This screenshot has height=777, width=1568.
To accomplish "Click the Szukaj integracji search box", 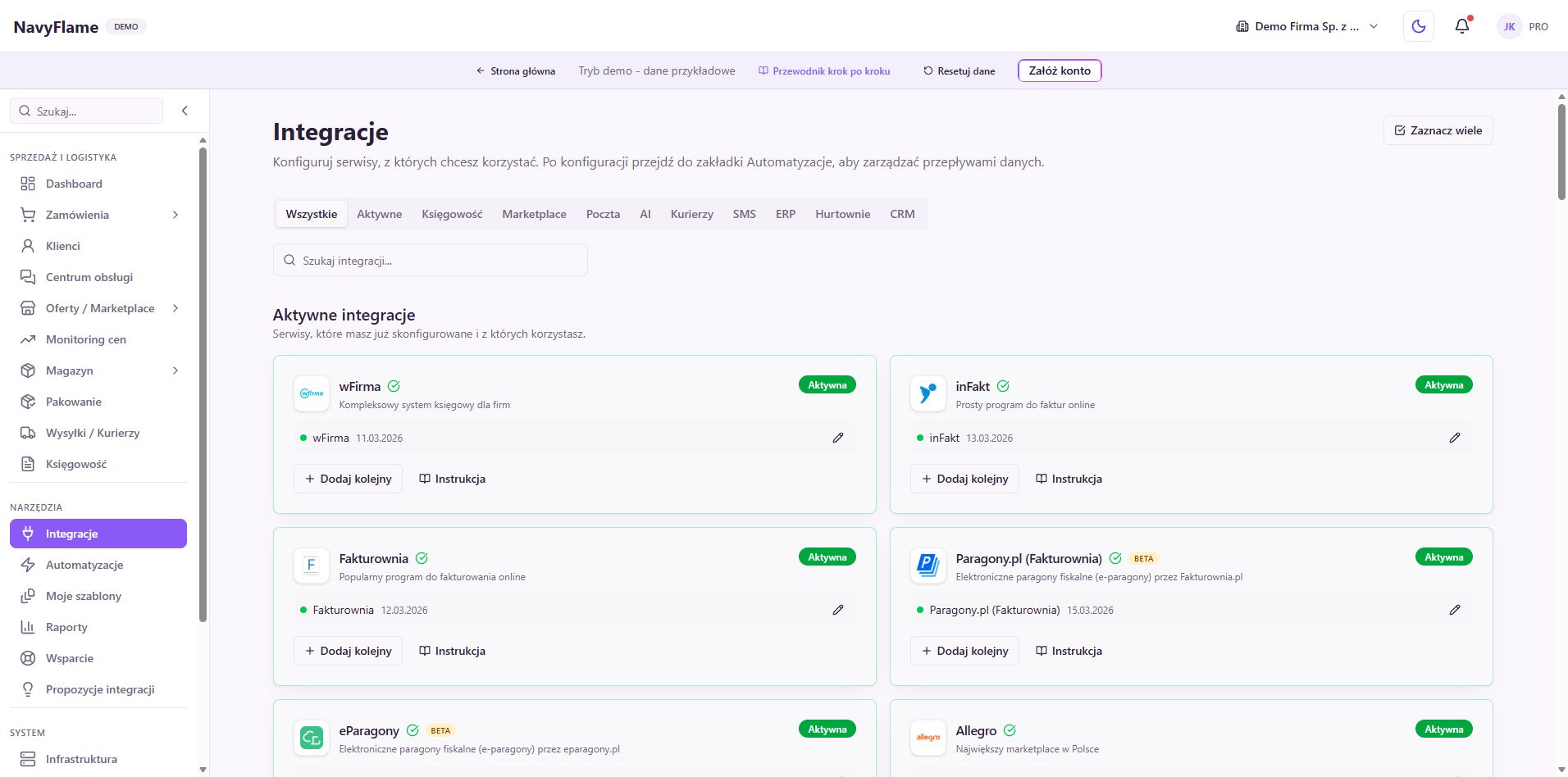I will pyautogui.click(x=431, y=261).
